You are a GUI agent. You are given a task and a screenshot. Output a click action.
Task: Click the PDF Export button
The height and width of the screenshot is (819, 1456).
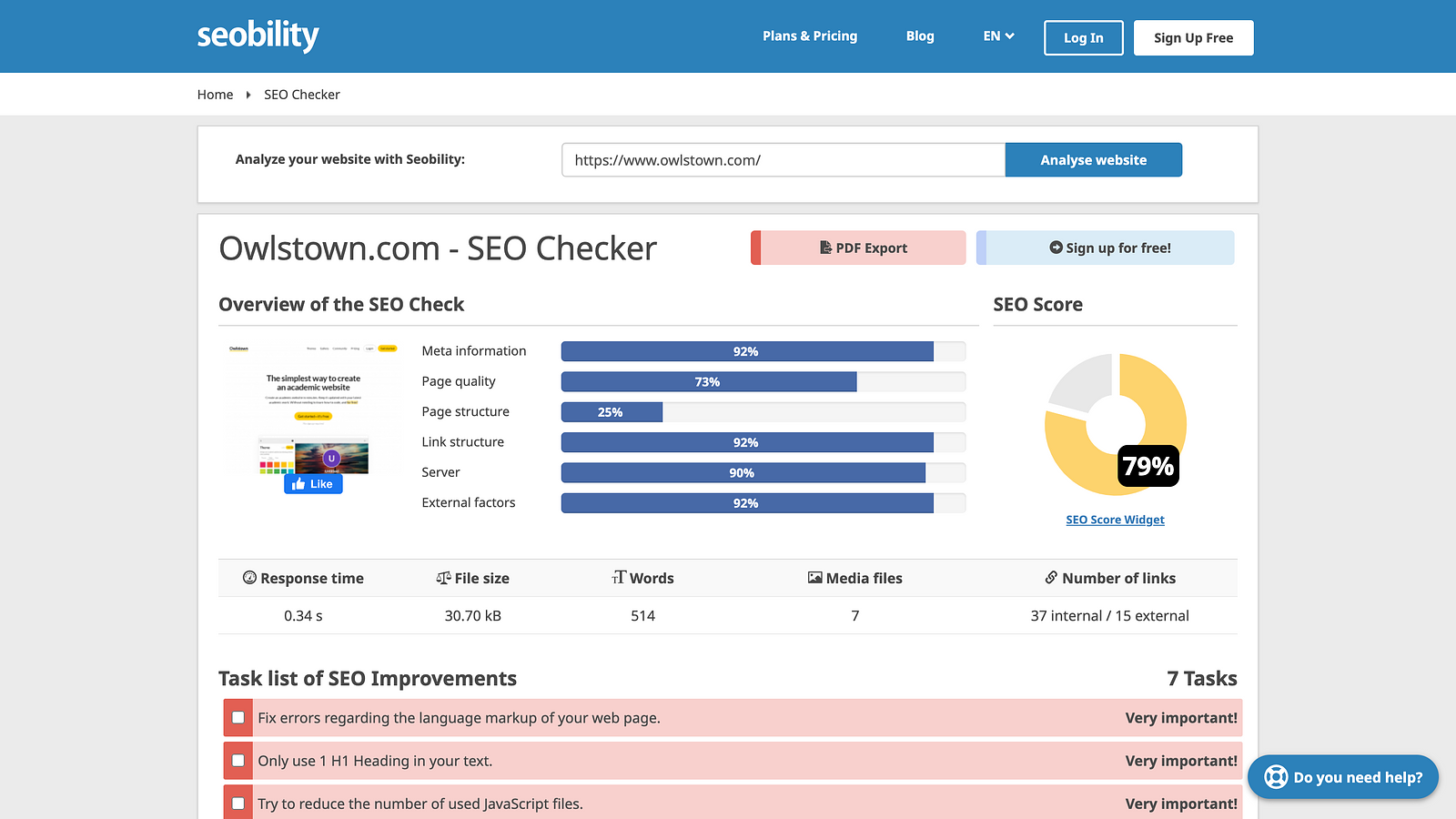coord(858,248)
